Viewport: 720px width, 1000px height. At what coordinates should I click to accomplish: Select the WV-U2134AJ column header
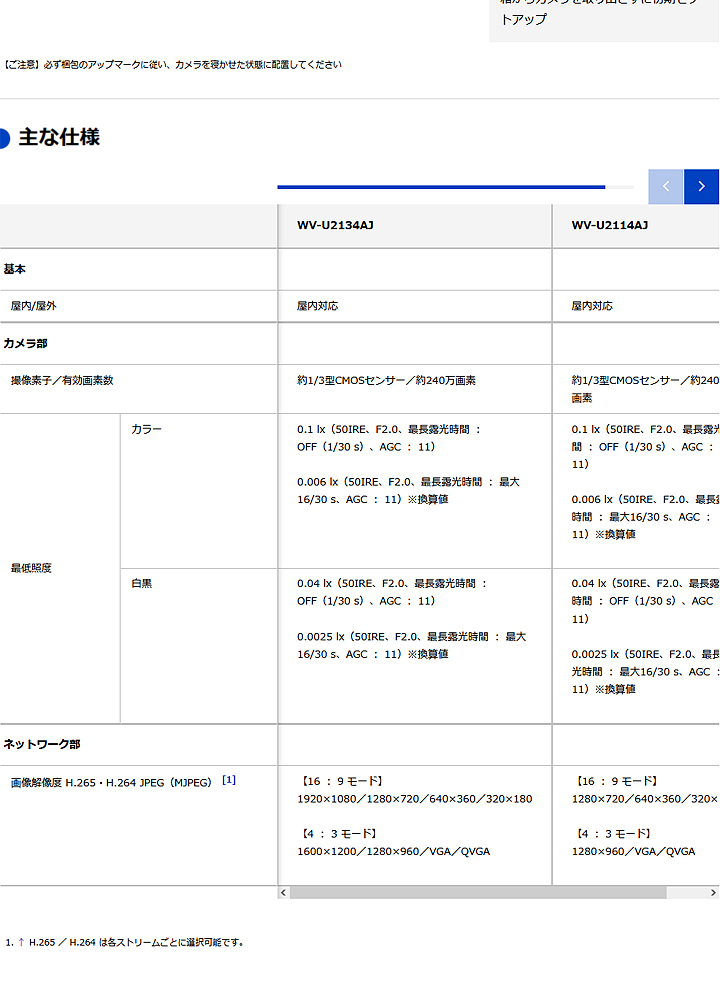[415, 226]
